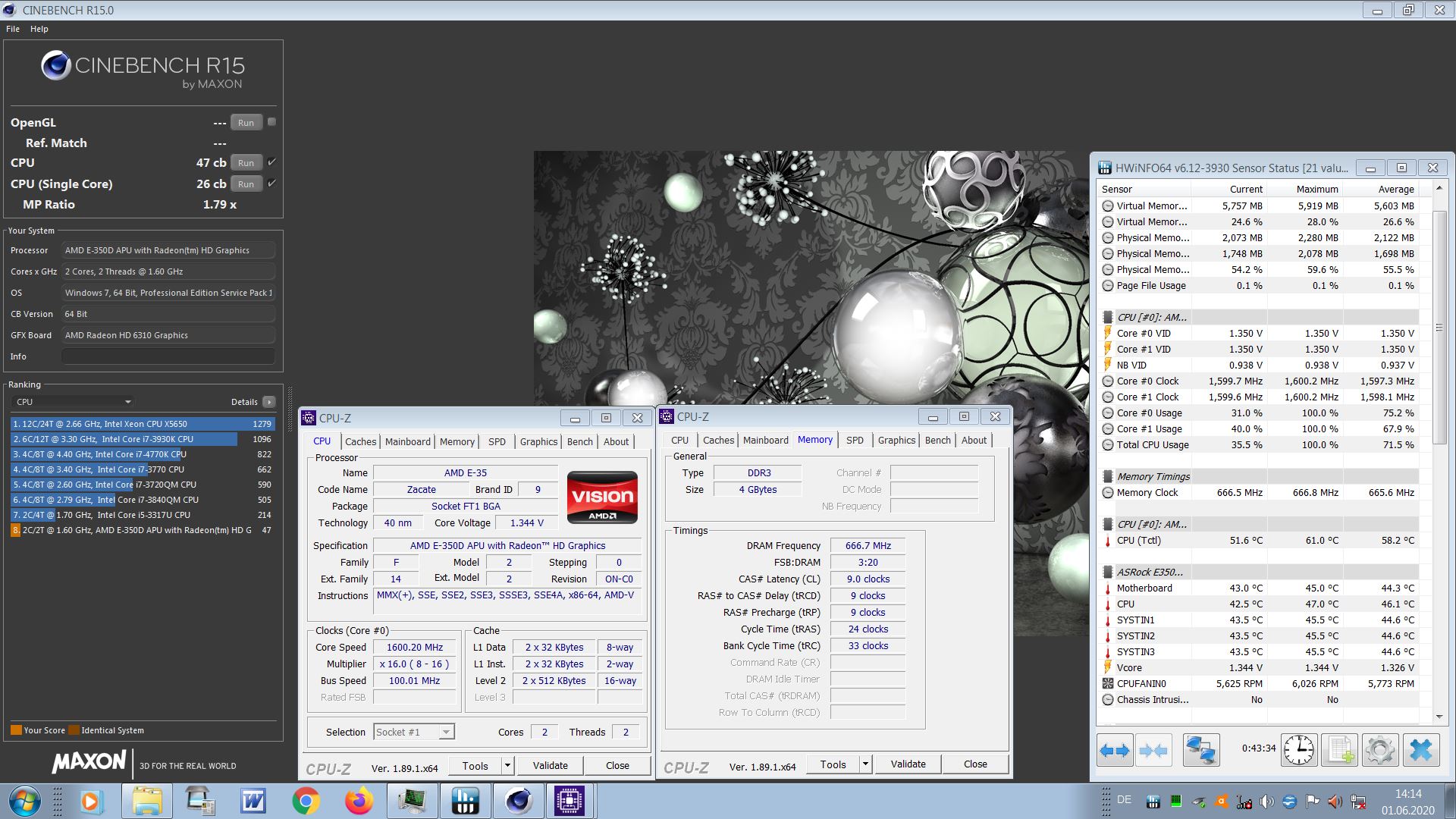Toggle the OpenGL test checkbox

pos(271,122)
